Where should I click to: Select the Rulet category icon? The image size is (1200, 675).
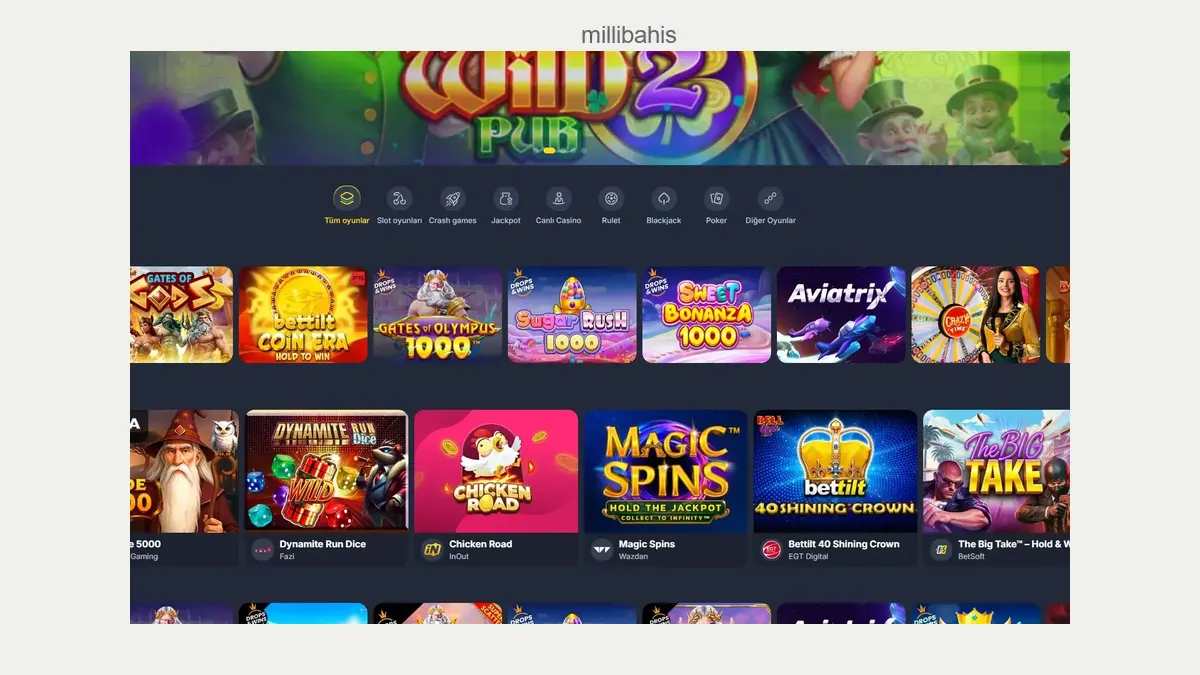(611, 198)
